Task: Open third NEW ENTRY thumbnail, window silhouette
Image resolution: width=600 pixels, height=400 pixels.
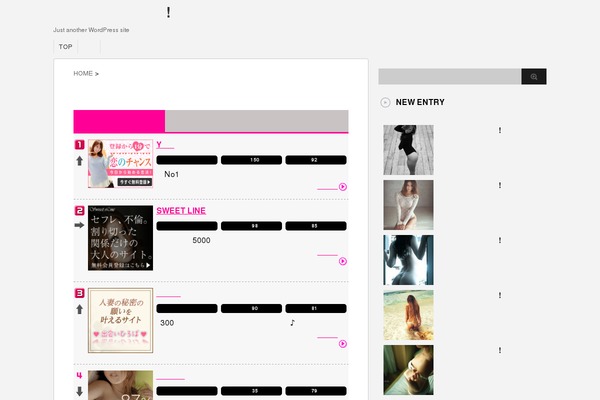Action: pos(408,260)
